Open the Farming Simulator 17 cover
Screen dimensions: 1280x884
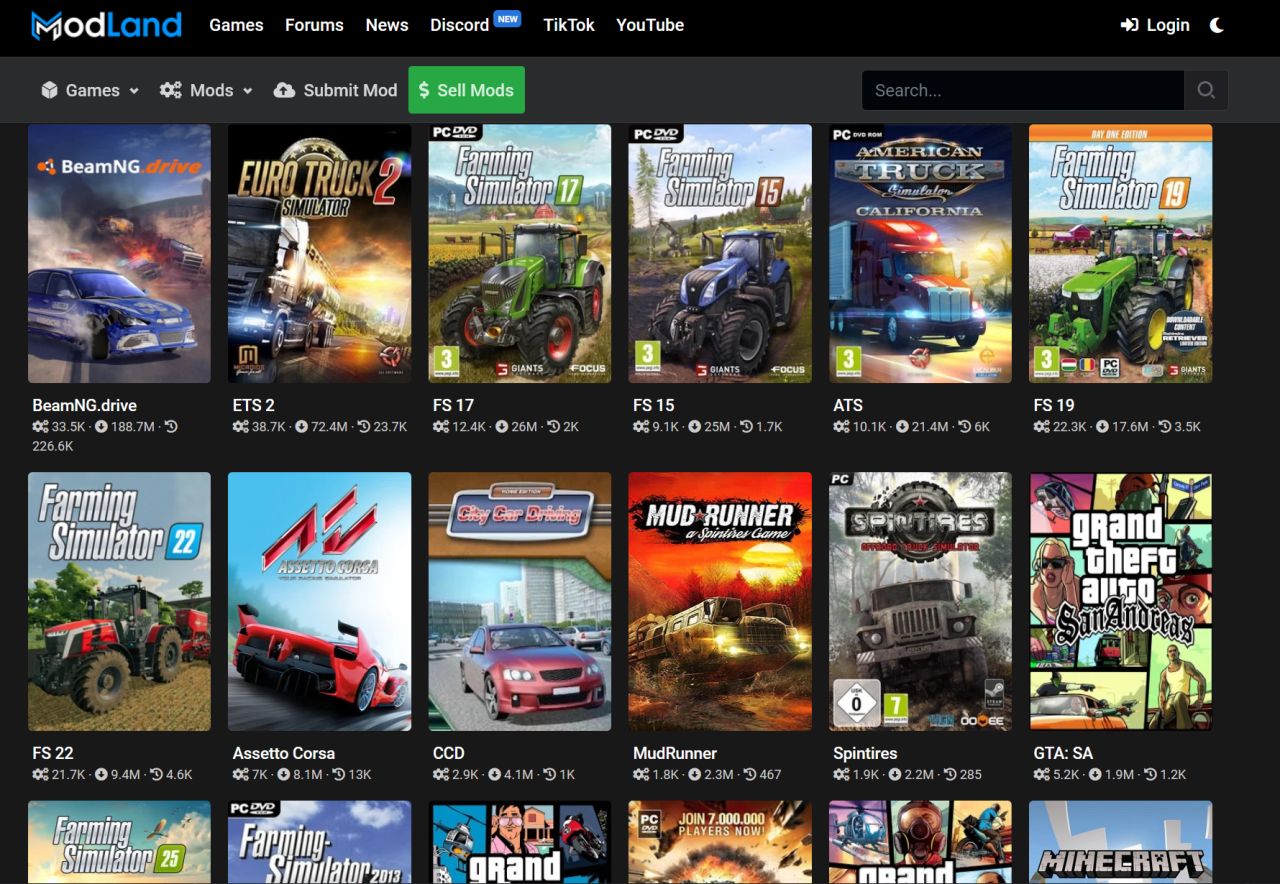point(520,254)
